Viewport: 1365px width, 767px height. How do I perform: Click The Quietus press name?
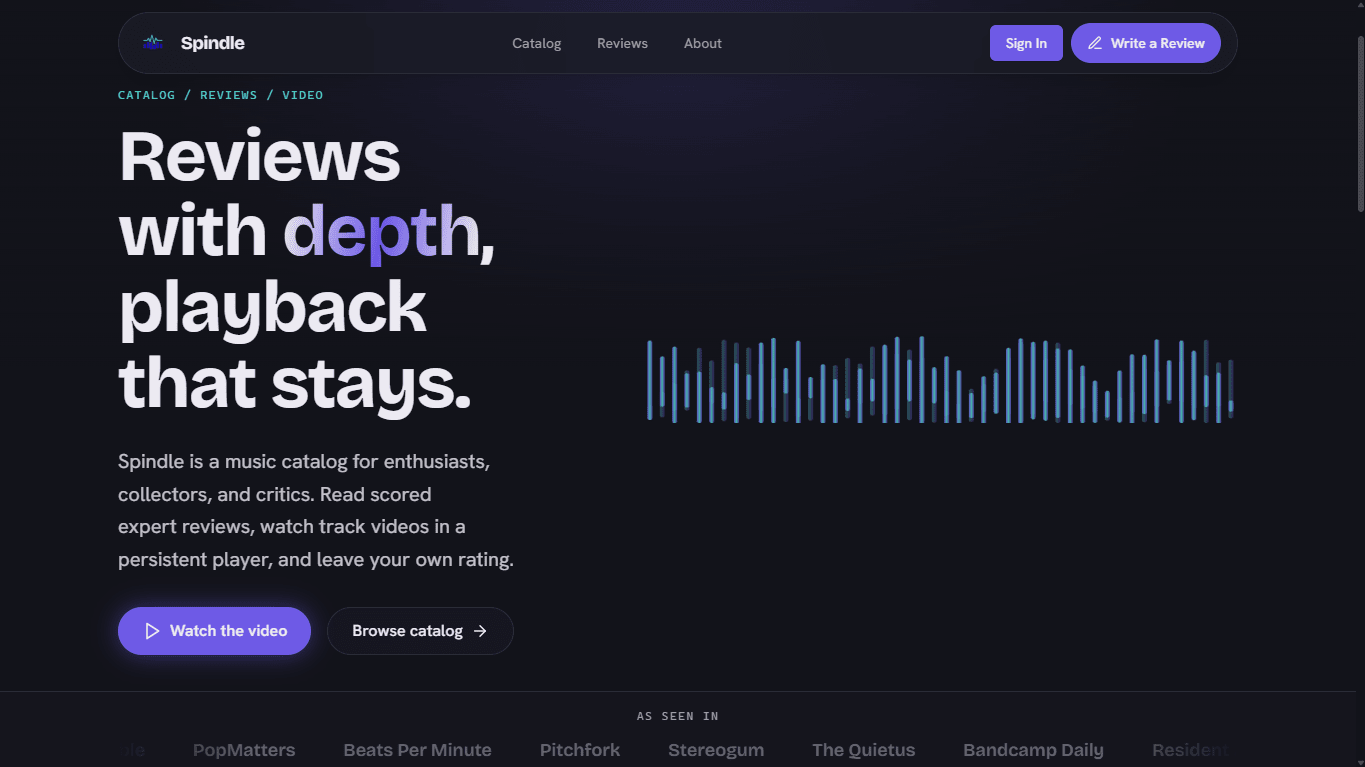[x=864, y=750]
